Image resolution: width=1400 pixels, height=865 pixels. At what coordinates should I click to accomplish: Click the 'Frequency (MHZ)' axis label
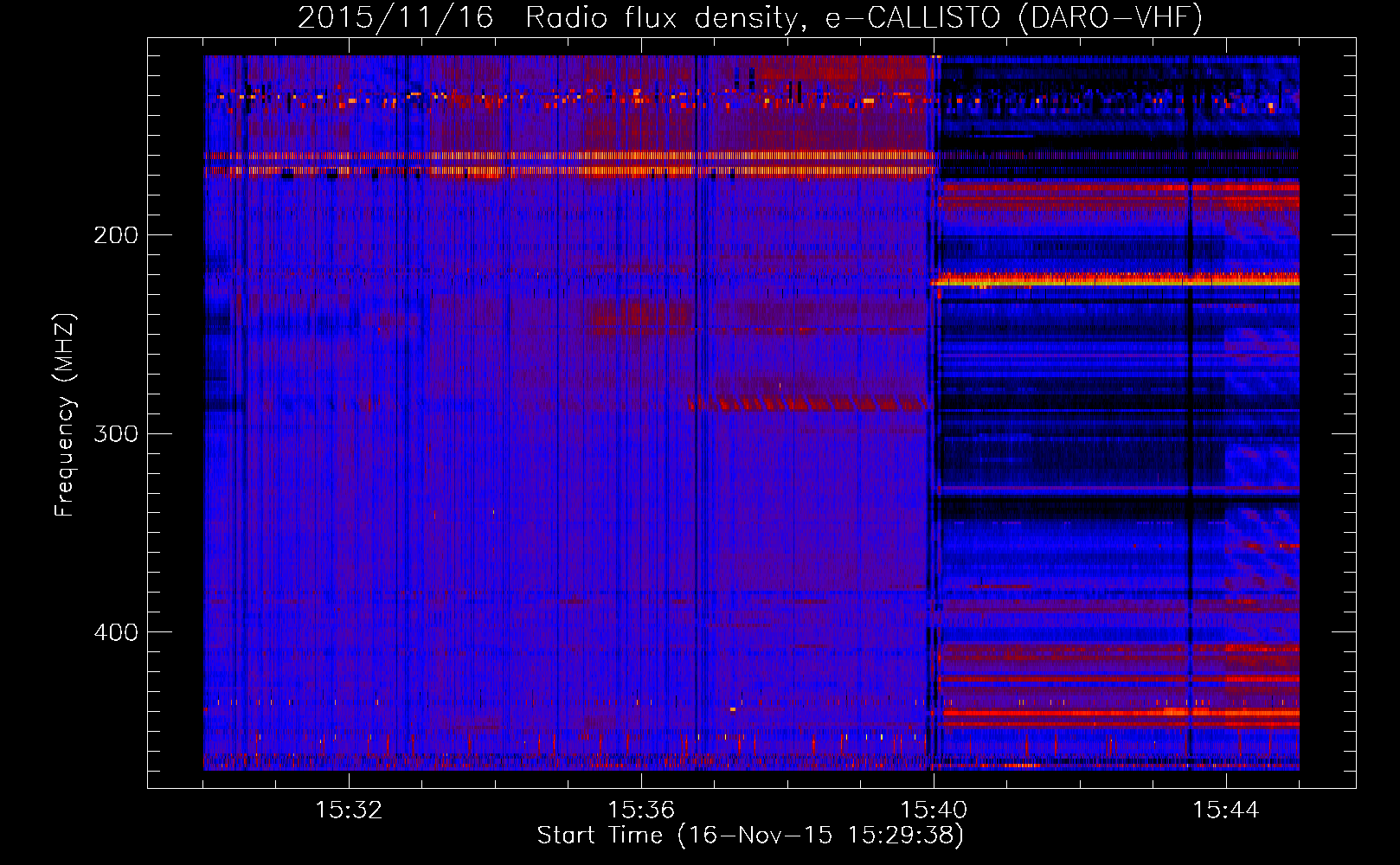pos(65,415)
